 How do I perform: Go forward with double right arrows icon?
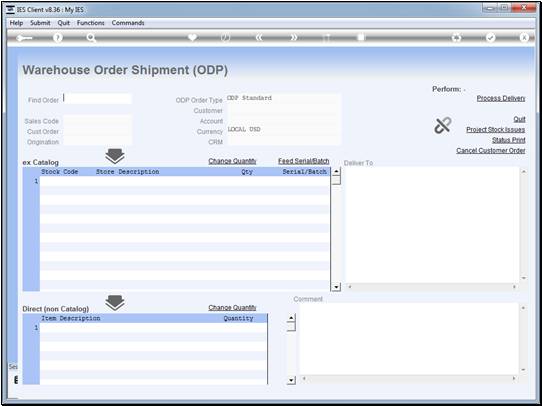[x=293, y=38]
